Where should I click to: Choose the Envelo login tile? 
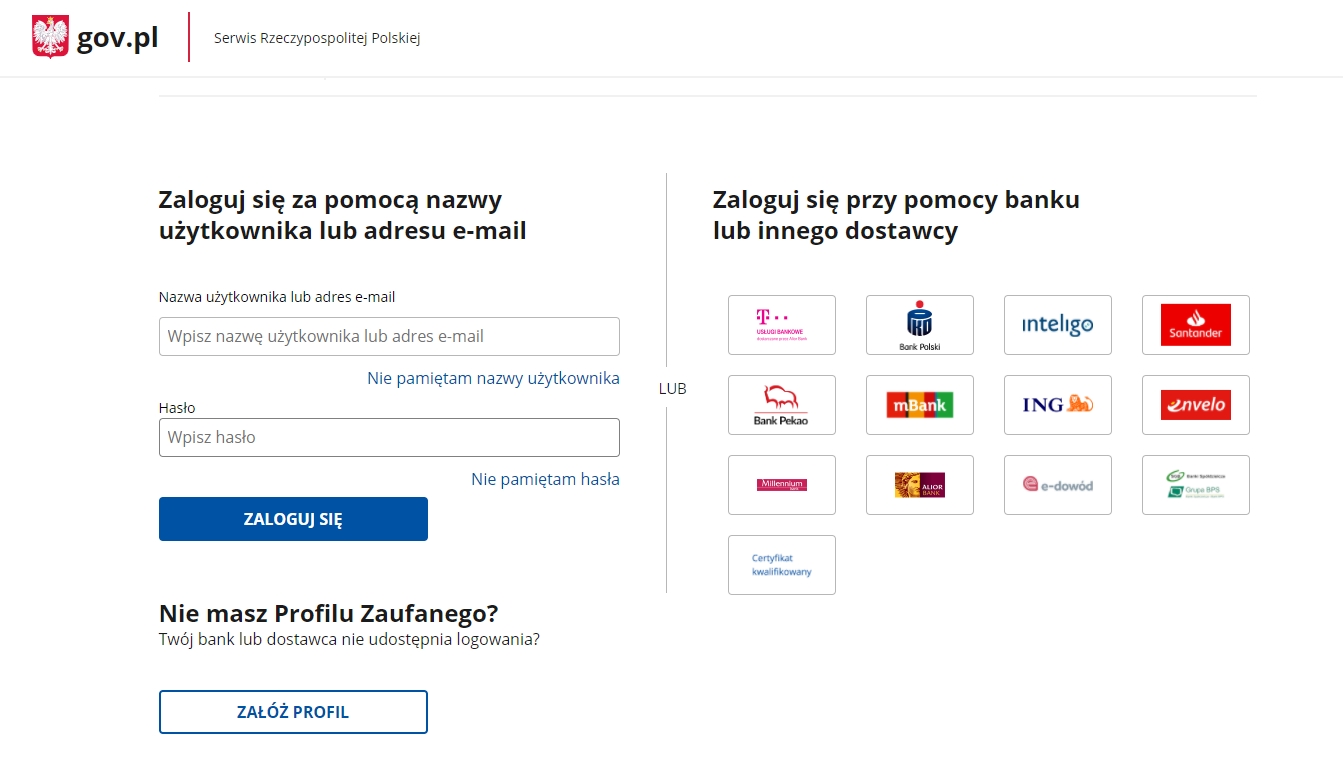[x=1195, y=405]
